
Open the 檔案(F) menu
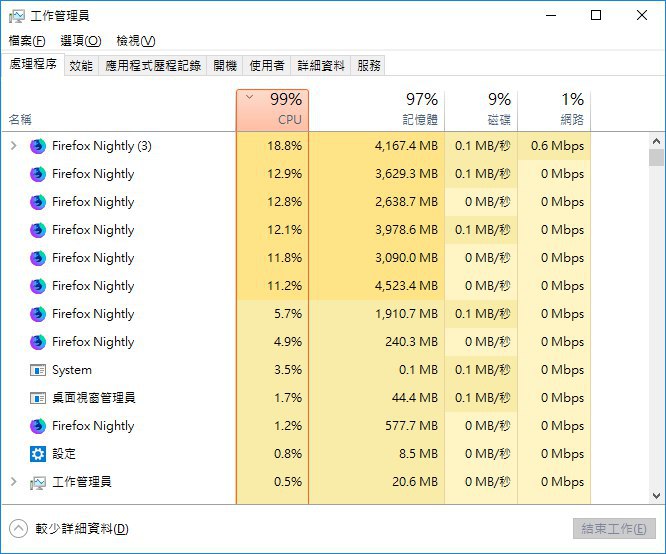click(27, 41)
